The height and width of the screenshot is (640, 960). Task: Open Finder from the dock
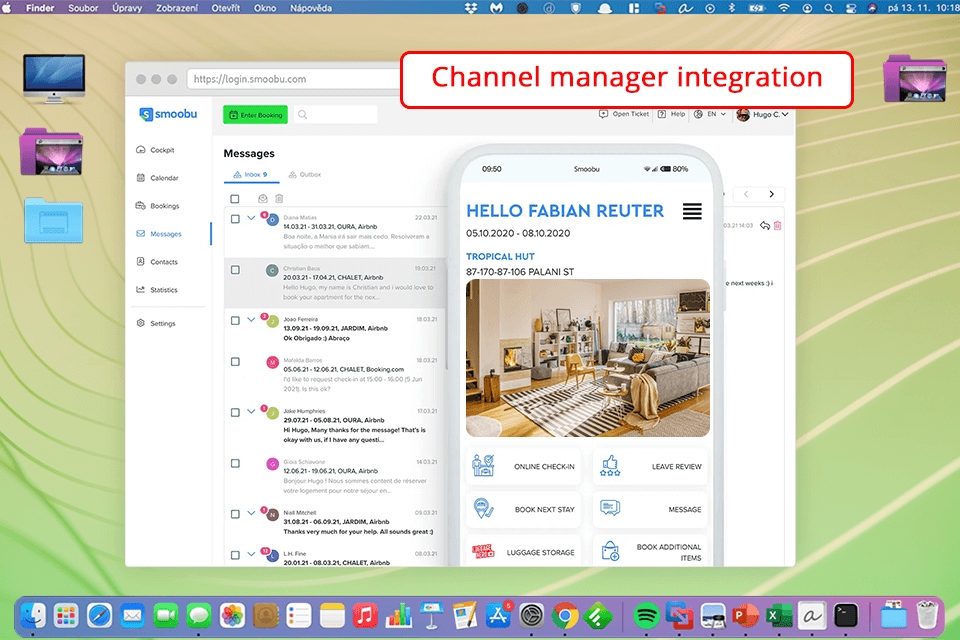tap(33, 616)
